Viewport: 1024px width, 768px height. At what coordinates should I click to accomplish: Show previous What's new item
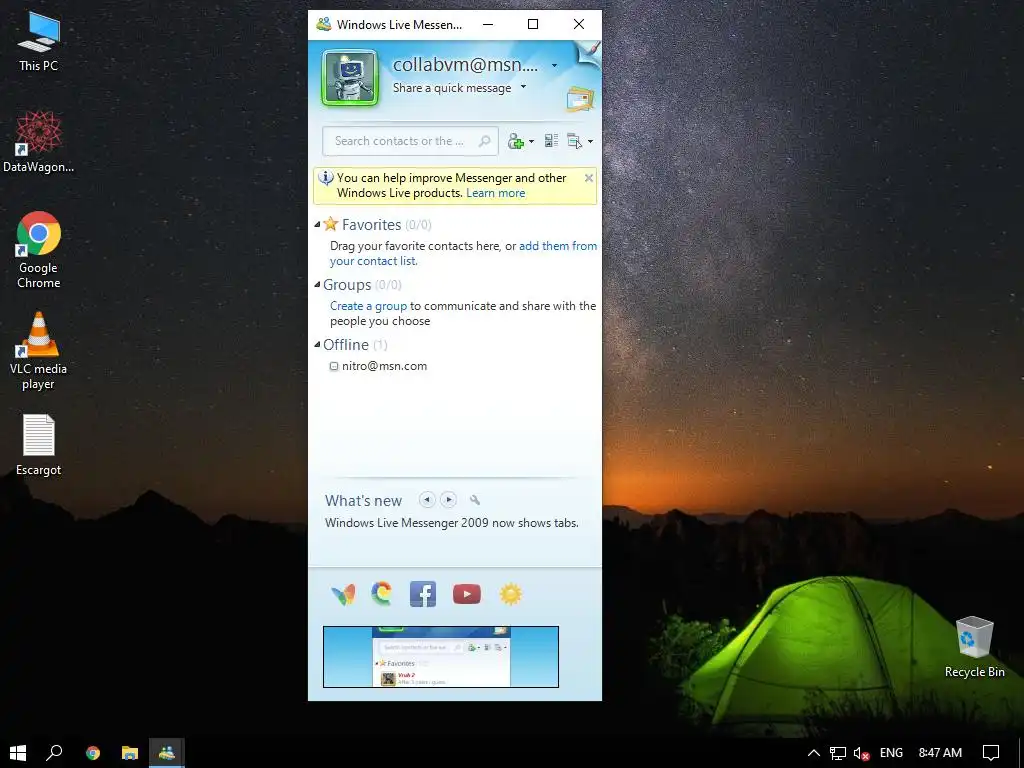pos(426,500)
